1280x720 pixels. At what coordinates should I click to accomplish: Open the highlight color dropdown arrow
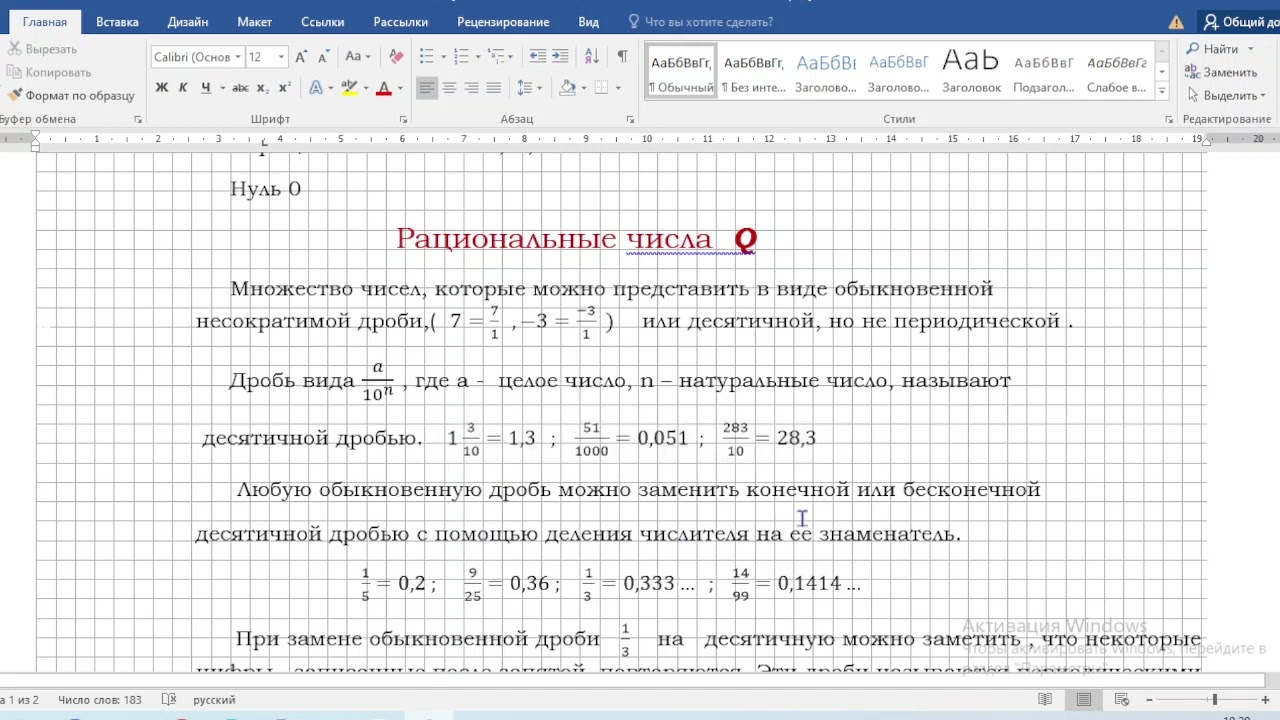(x=365, y=88)
